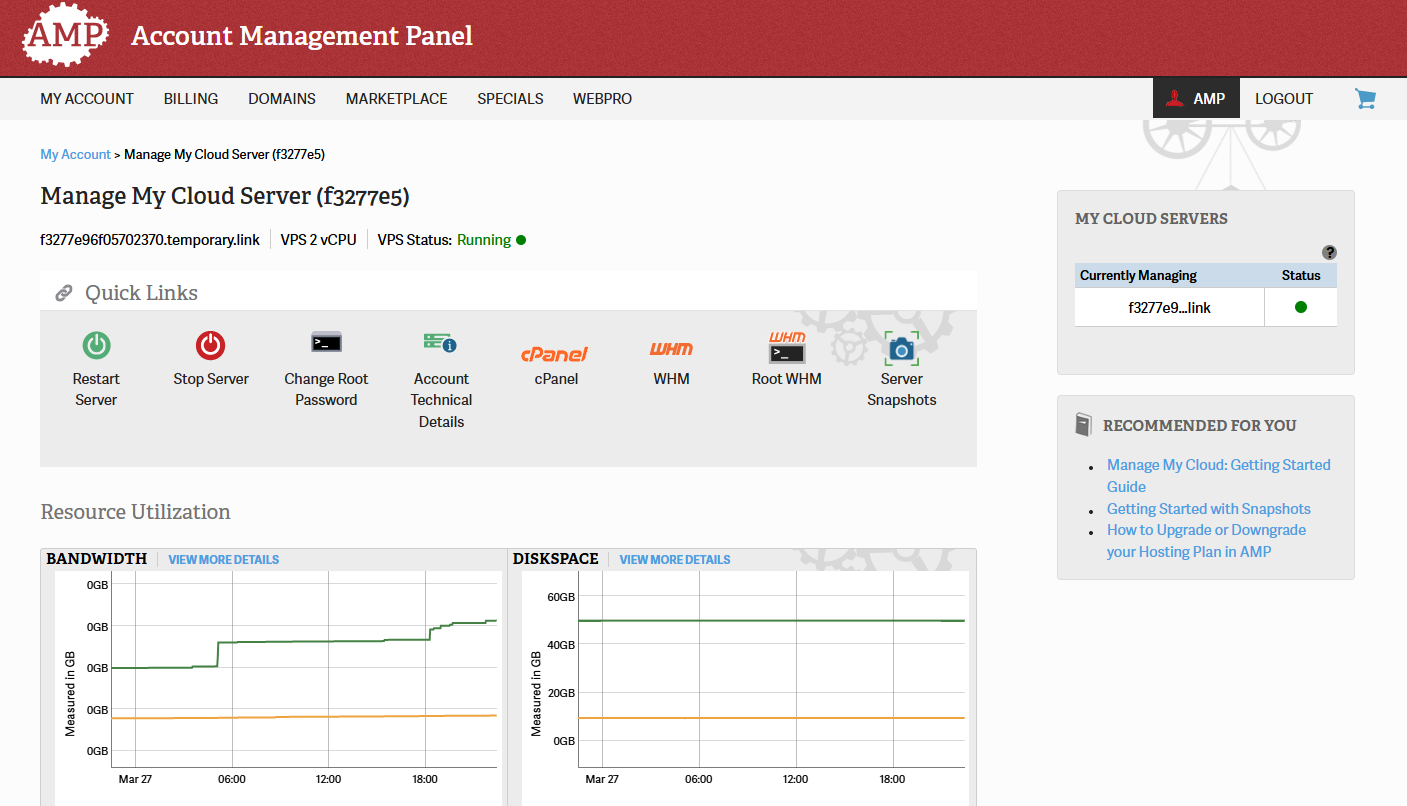Viewport: 1407px width, 806px height.
Task: Open Server Snapshots camera icon
Action: pos(901,348)
